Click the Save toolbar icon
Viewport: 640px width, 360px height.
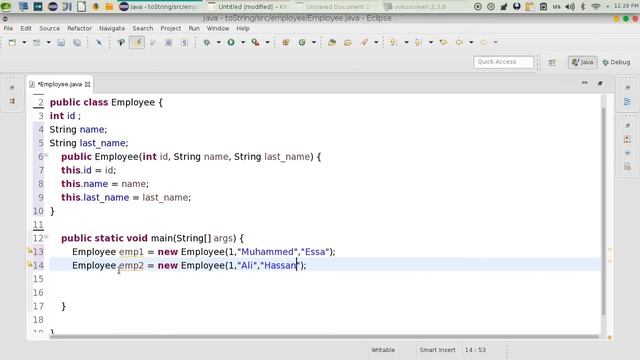[61, 42]
